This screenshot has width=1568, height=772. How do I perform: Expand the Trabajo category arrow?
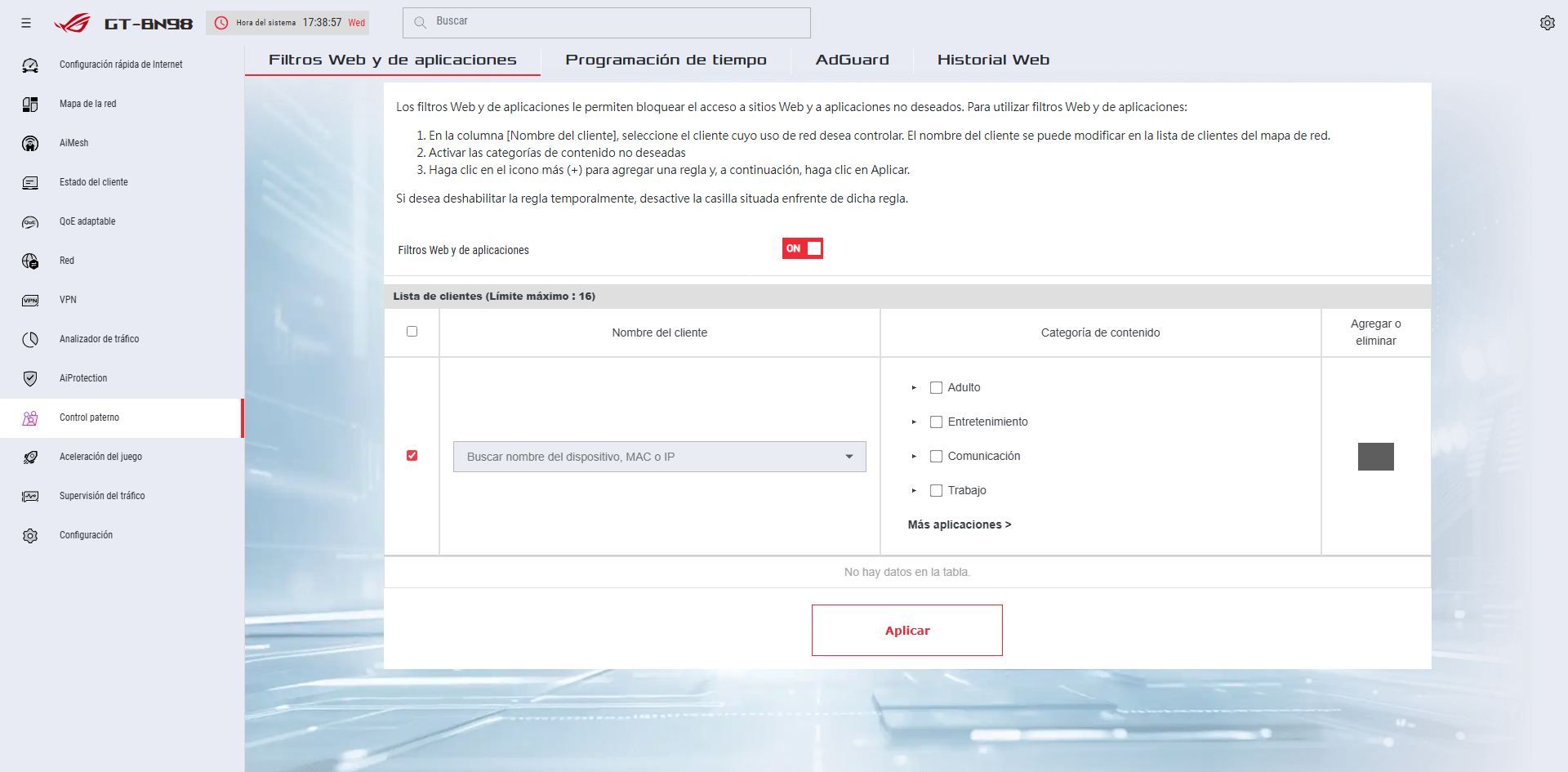(914, 491)
